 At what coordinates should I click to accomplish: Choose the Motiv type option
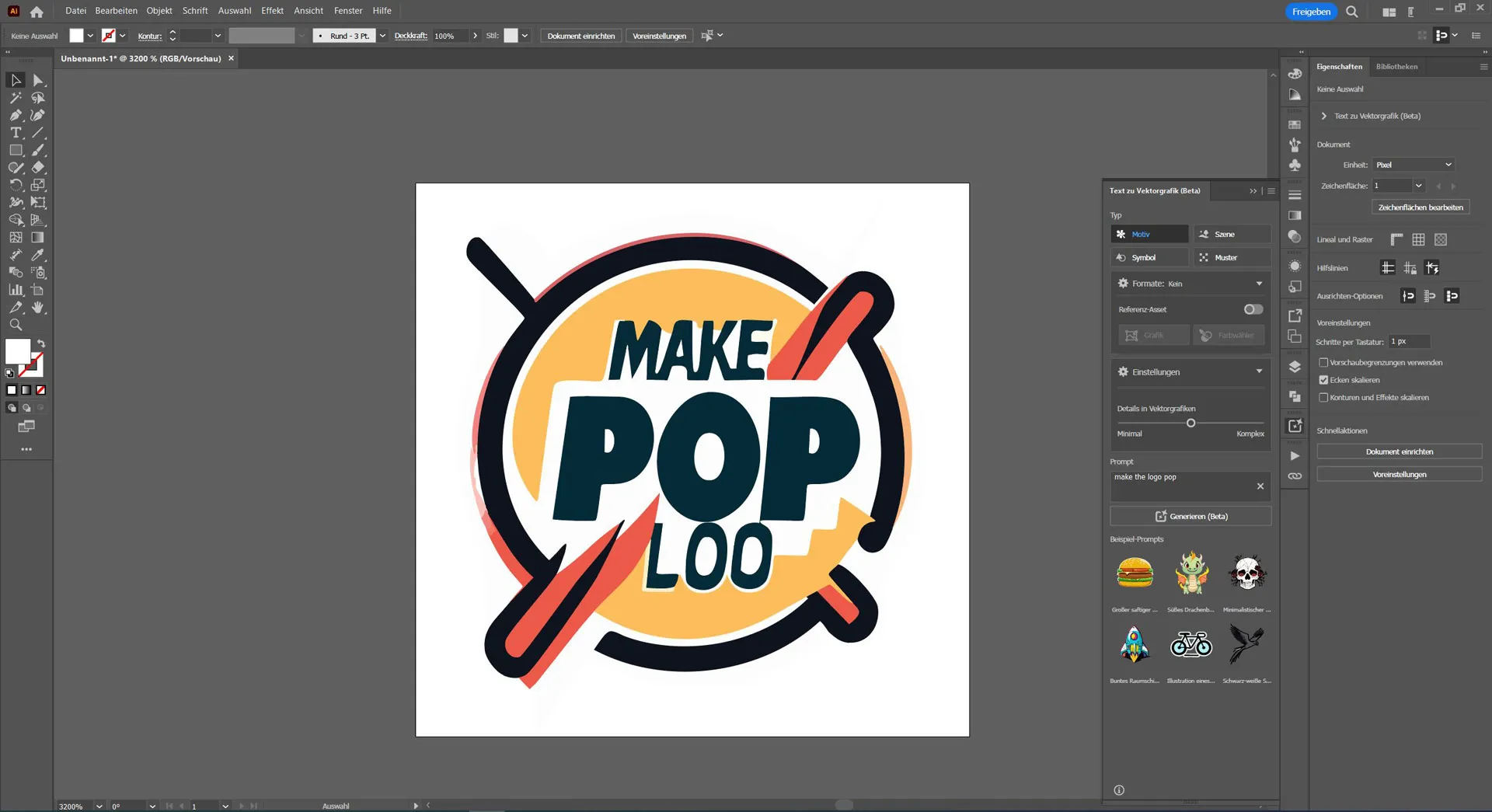pos(1149,234)
